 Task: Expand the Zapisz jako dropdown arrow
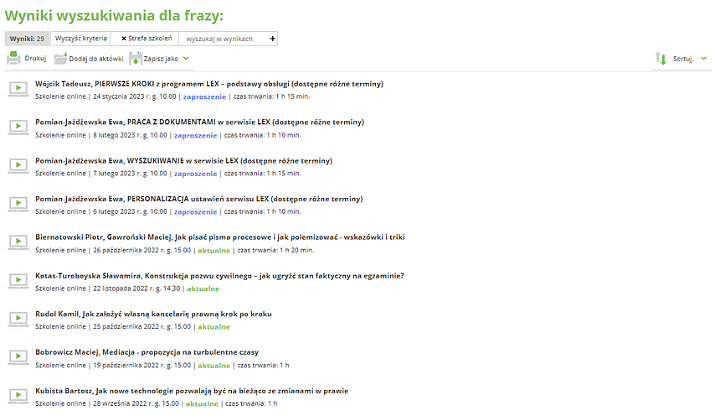pos(186,59)
